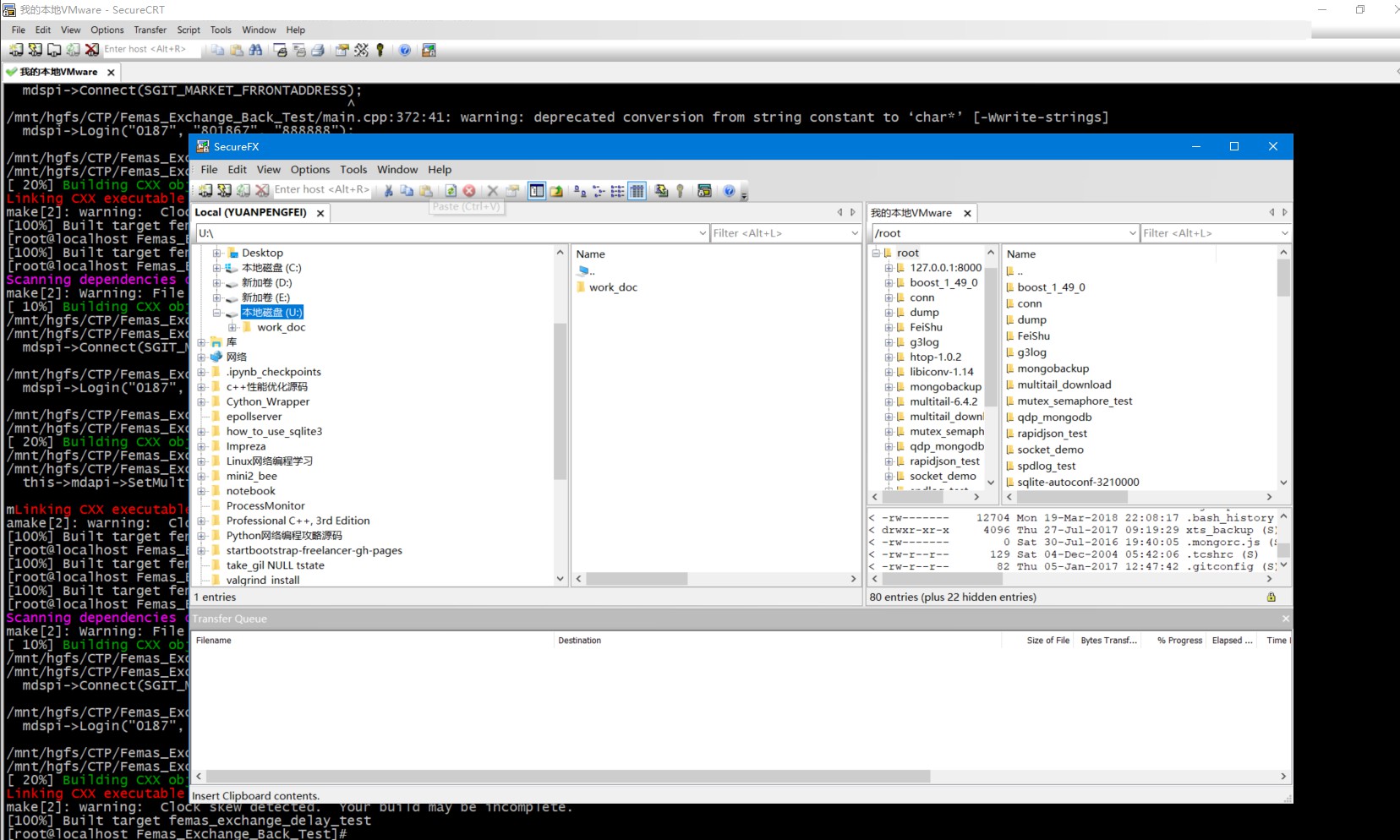Click Connect in Tab icon in SecureCRT
The width and height of the screenshot is (1400, 840).
click(54, 50)
